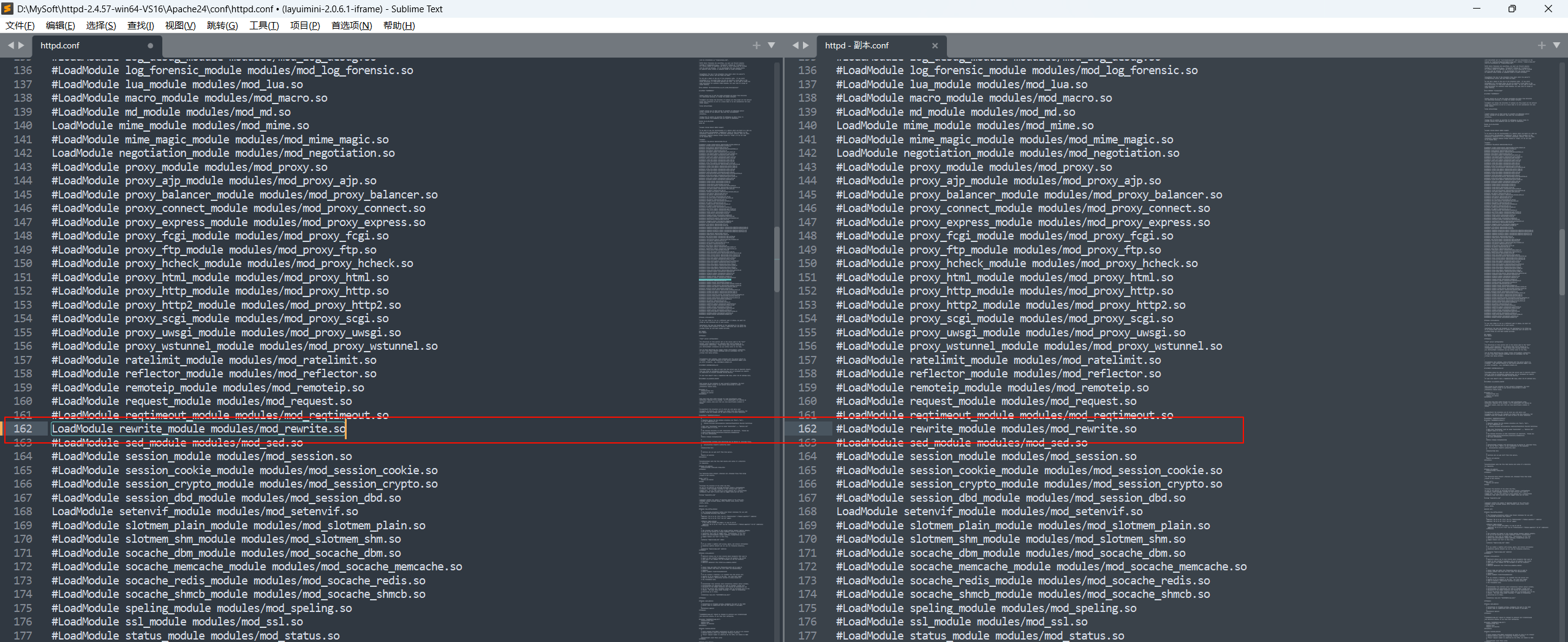Click #LoadModule status_module line in left pane
The height and width of the screenshot is (642, 1568).
[195, 636]
